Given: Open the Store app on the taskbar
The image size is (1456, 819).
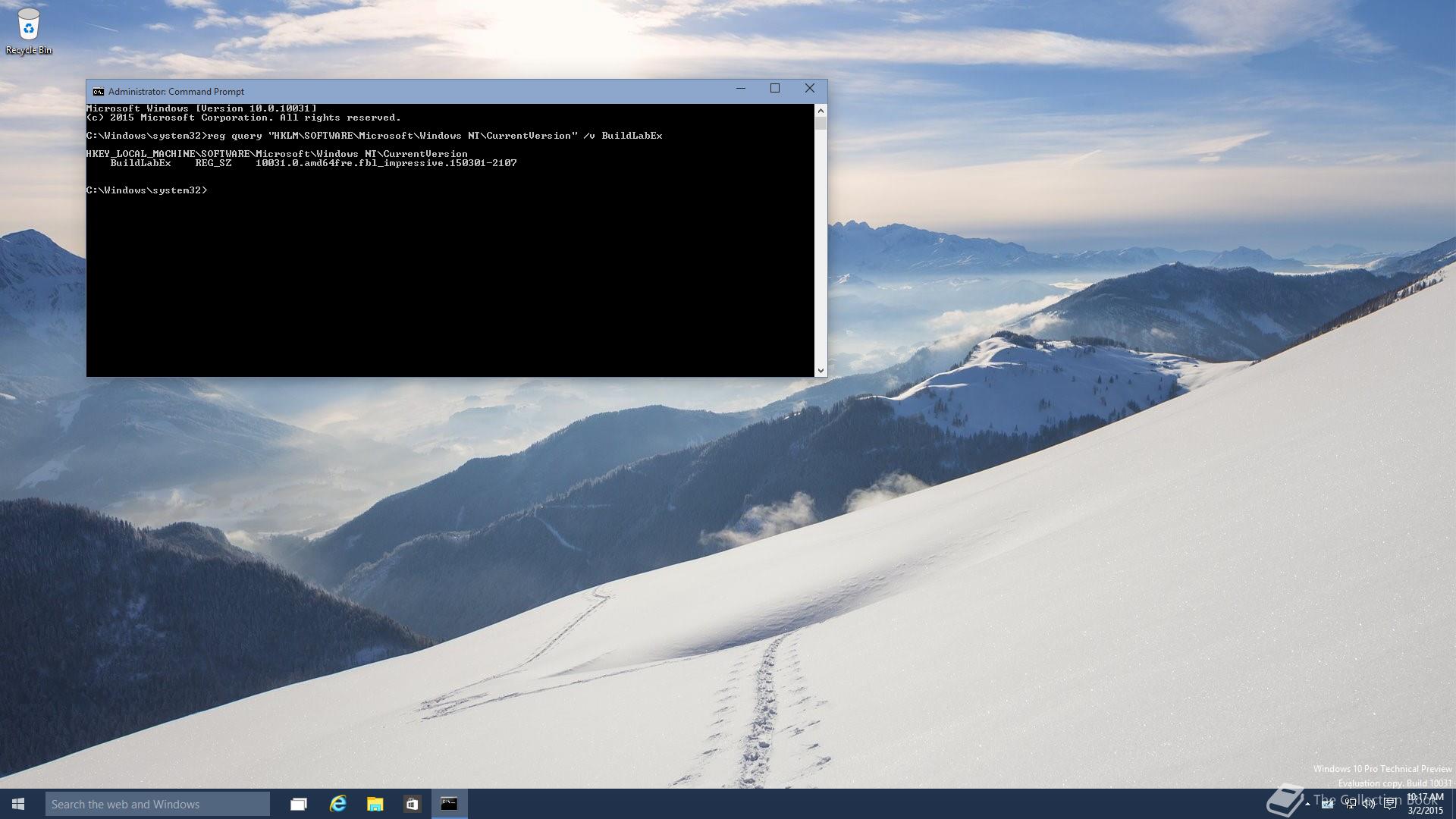Looking at the screenshot, I should pyautogui.click(x=412, y=804).
